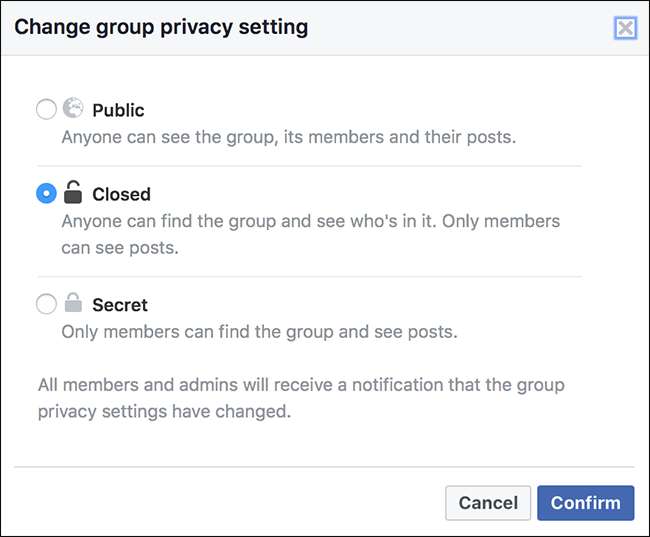The height and width of the screenshot is (537, 650).
Task: Select the Public radio button
Action: coord(46,110)
